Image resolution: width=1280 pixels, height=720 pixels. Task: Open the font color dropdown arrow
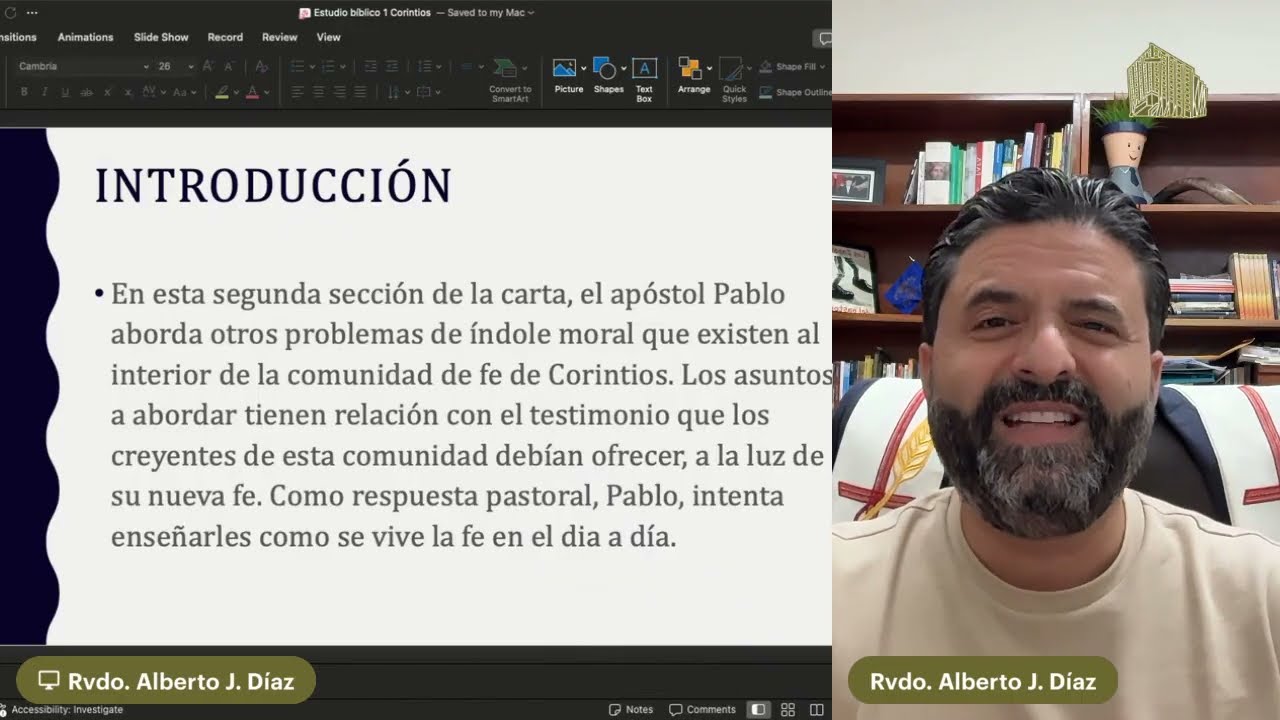coord(267,92)
